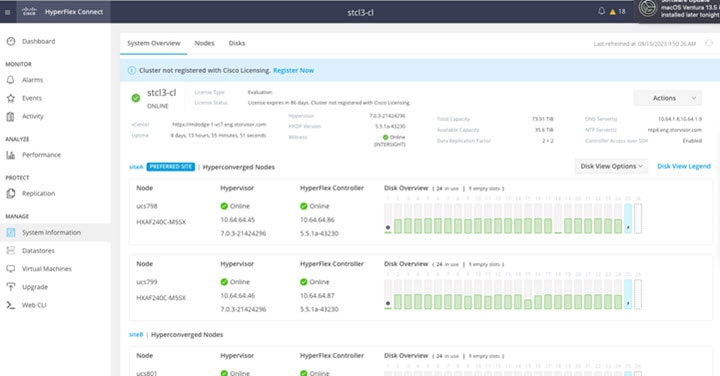Click the Activity clipboard icon
Screen dimensions: 720x376
click(x=11, y=117)
